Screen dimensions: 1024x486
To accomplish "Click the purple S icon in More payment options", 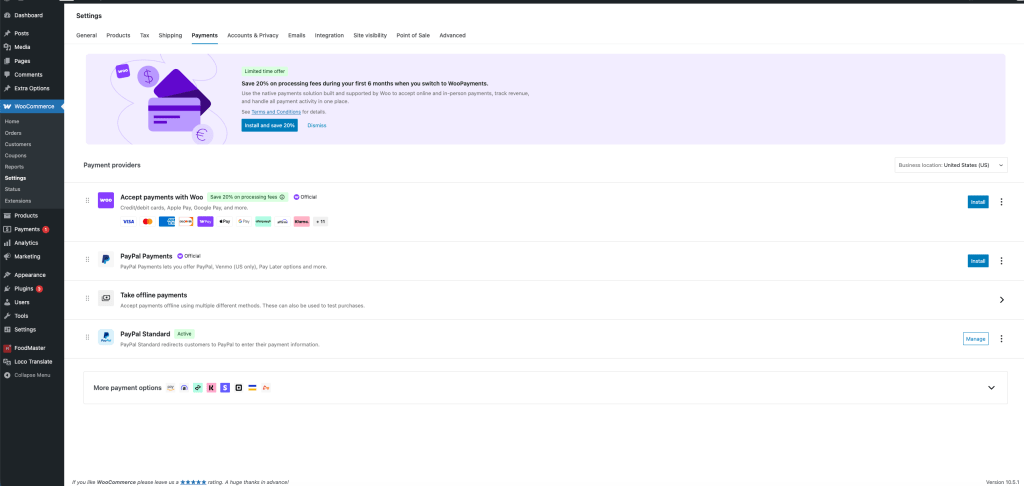I will point(225,387).
